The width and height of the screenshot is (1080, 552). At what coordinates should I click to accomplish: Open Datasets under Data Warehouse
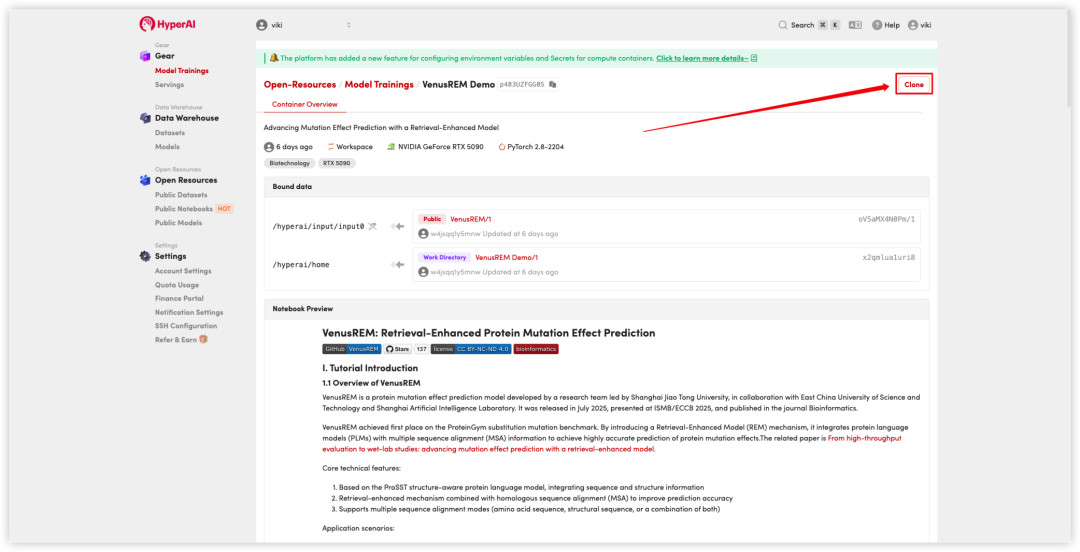click(169, 132)
